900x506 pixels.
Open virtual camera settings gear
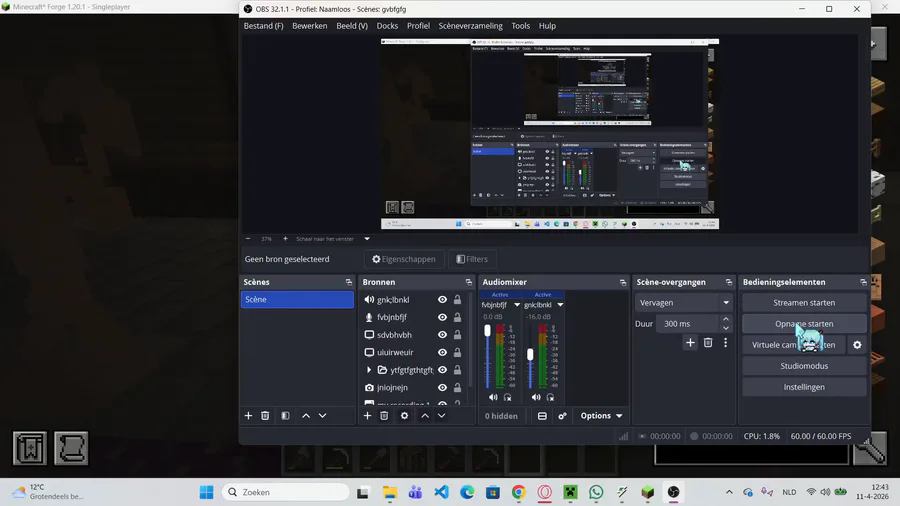point(857,345)
